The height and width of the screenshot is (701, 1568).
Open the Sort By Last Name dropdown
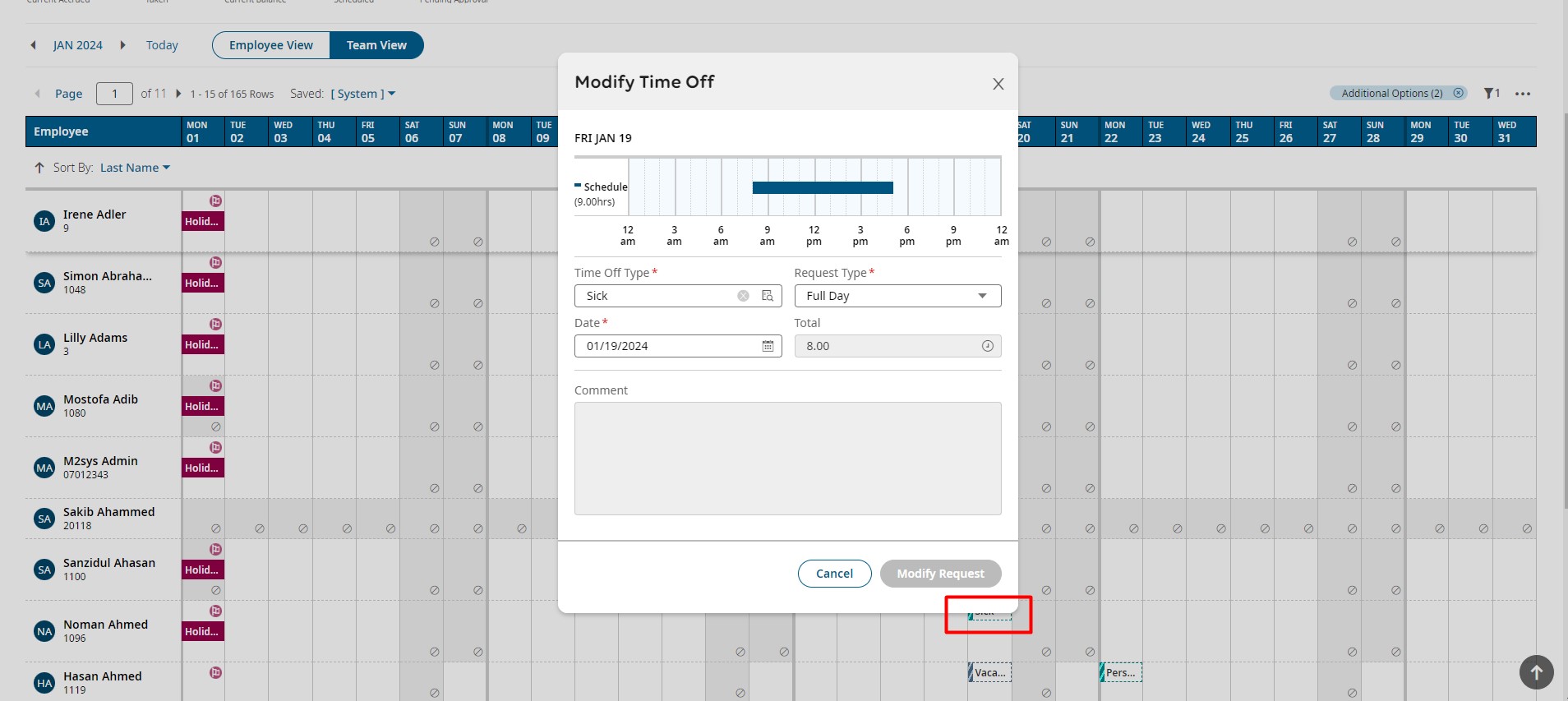click(135, 168)
